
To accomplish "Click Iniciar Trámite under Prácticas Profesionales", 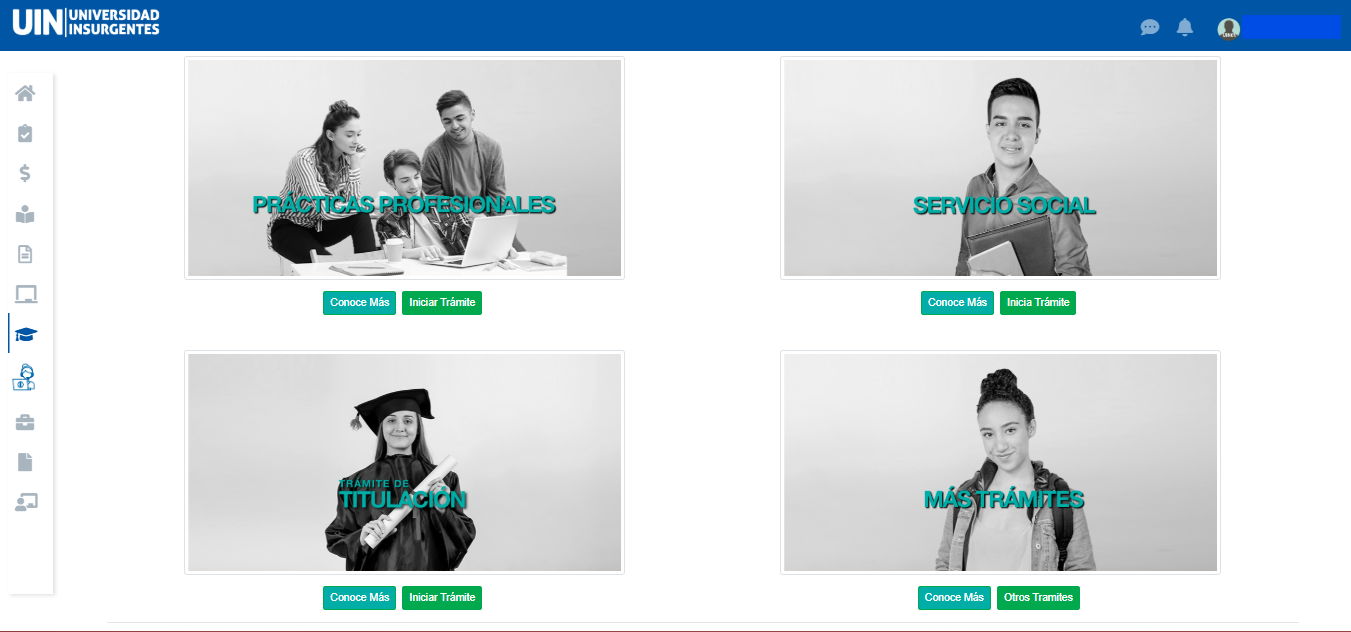I will [442, 302].
